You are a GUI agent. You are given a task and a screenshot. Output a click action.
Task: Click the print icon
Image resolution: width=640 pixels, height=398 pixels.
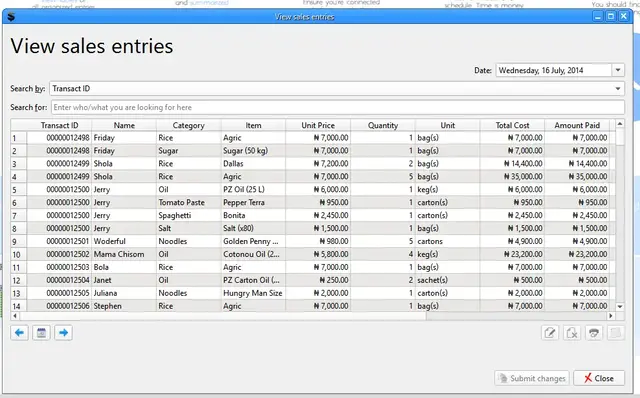point(594,333)
